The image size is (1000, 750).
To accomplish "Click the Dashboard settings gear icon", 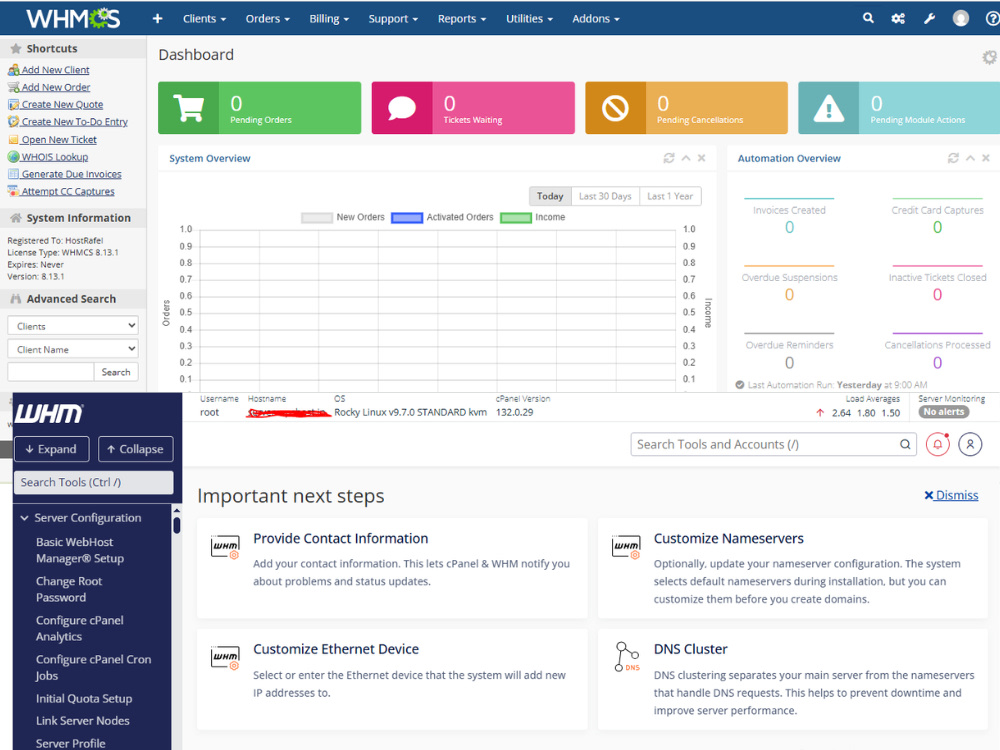I will [989, 57].
